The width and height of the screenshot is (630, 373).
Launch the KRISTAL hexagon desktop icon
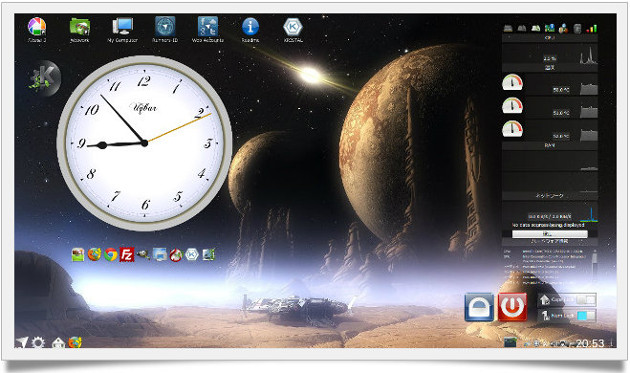click(x=293, y=27)
